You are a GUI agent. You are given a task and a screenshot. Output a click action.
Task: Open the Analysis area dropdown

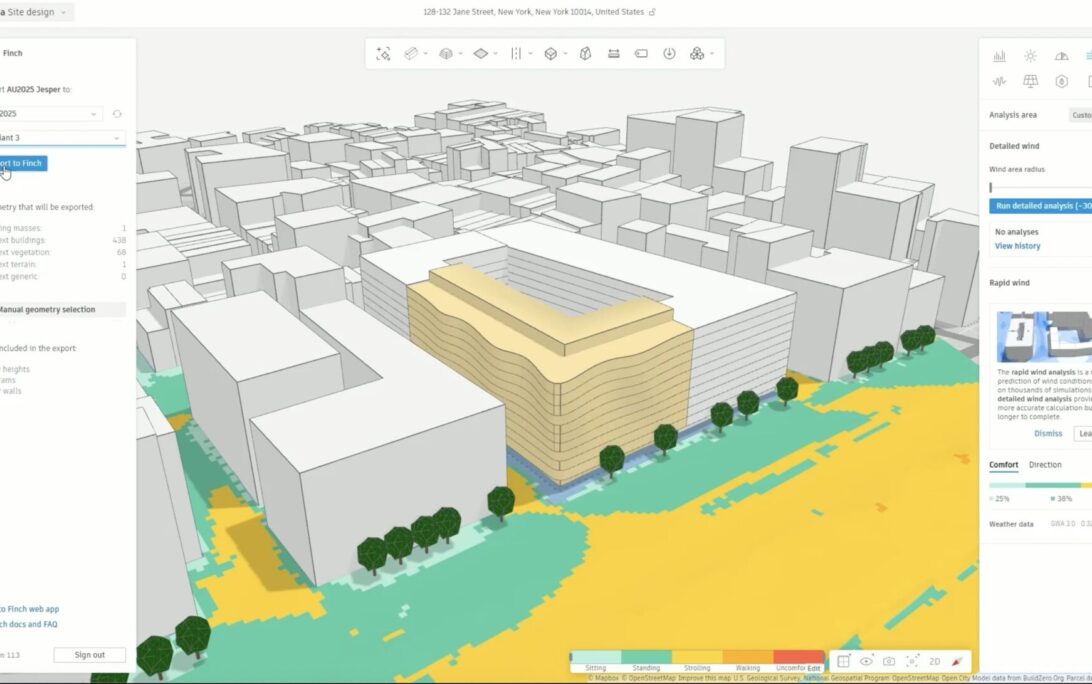pyautogui.click(x=1080, y=115)
